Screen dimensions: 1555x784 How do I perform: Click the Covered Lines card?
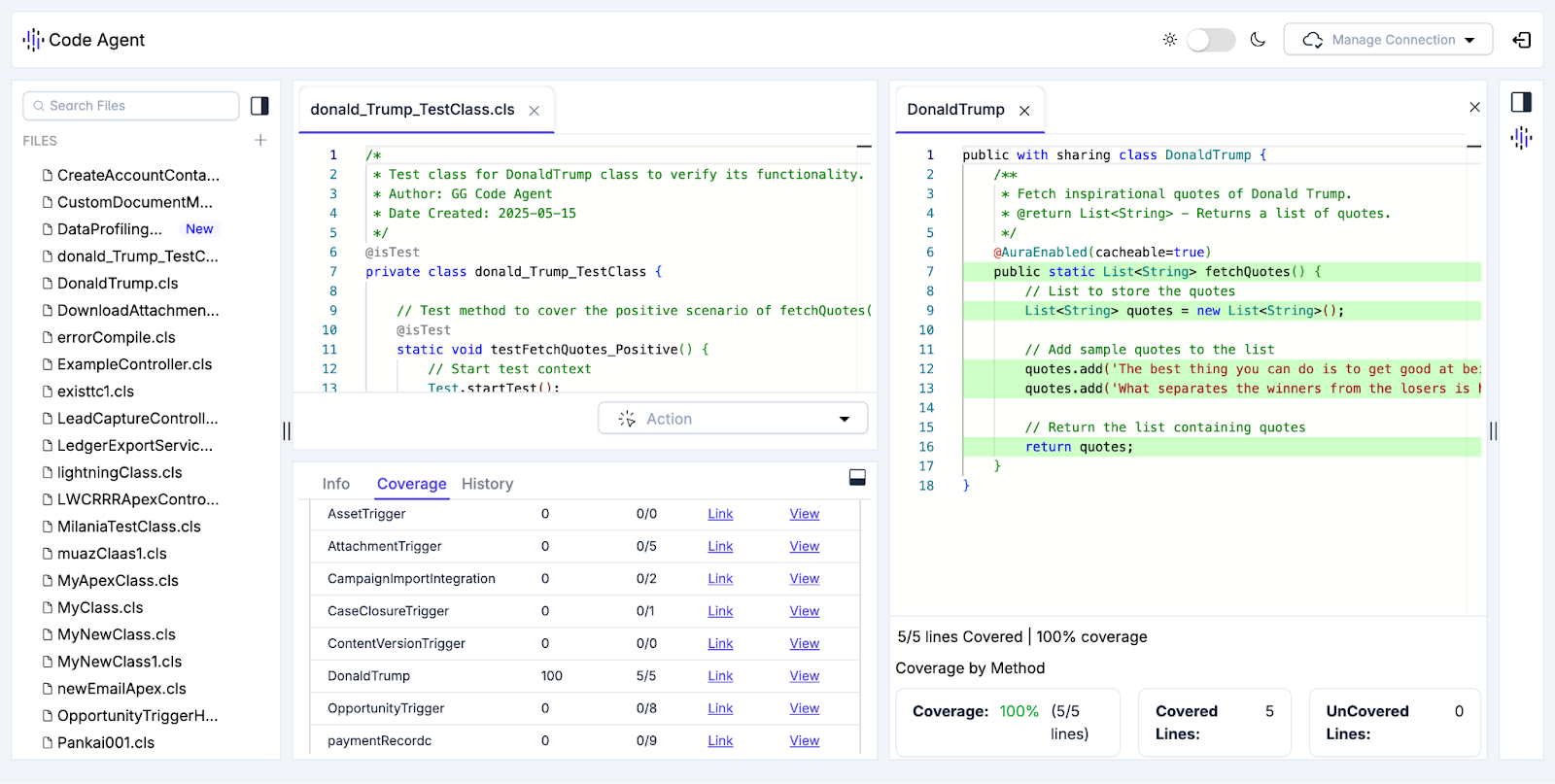click(x=1215, y=723)
